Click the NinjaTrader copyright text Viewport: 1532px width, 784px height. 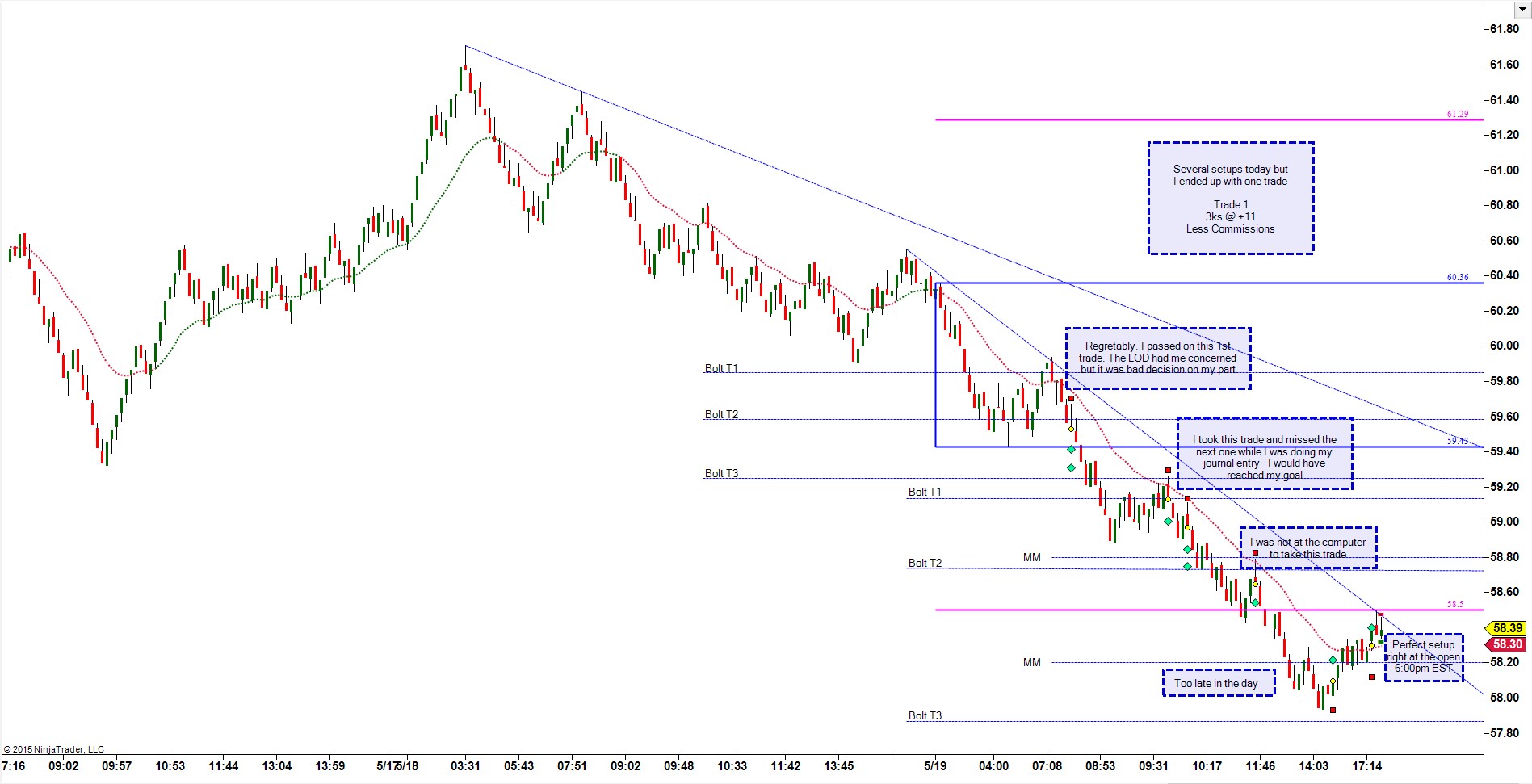click(54, 749)
